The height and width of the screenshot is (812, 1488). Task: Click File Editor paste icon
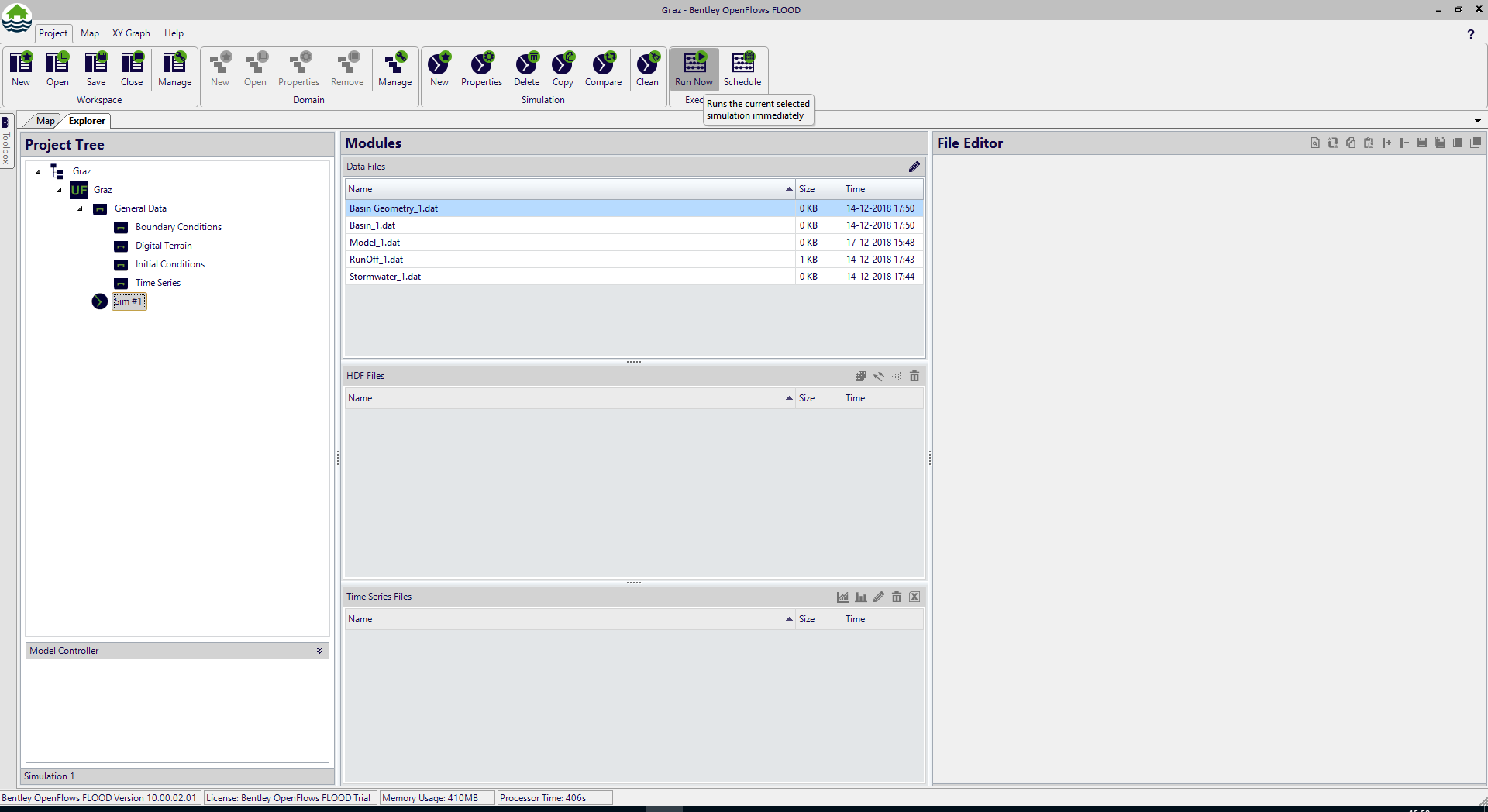[x=1369, y=143]
